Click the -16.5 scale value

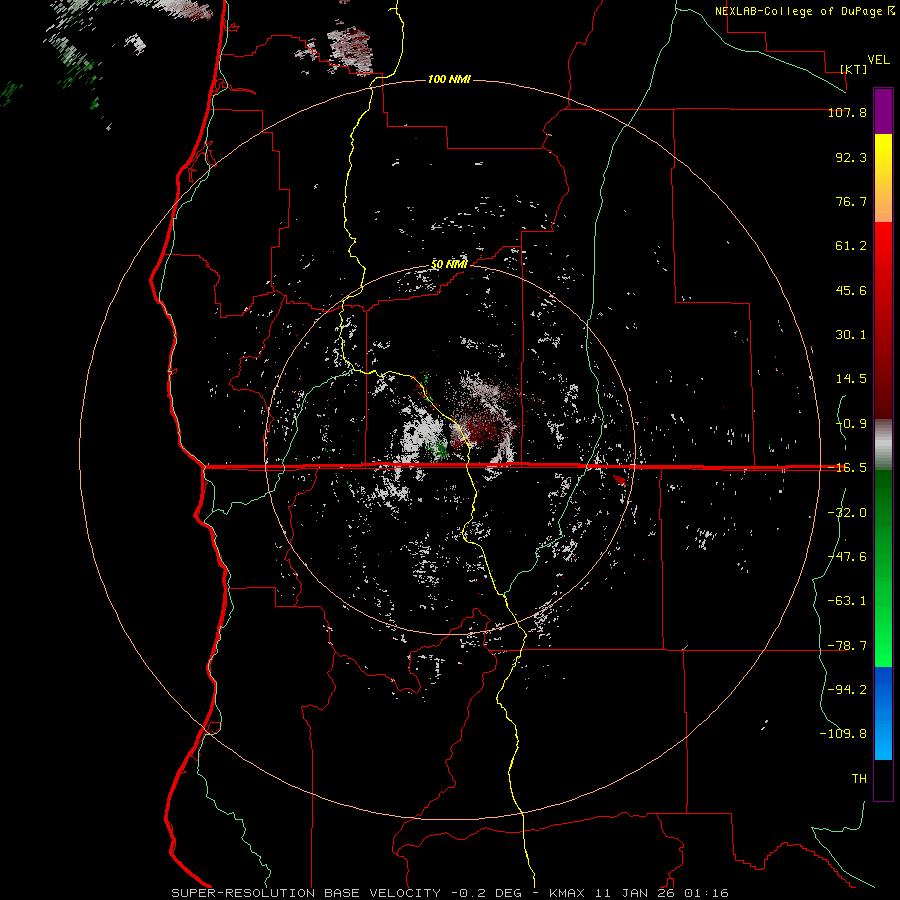pyautogui.click(x=847, y=468)
